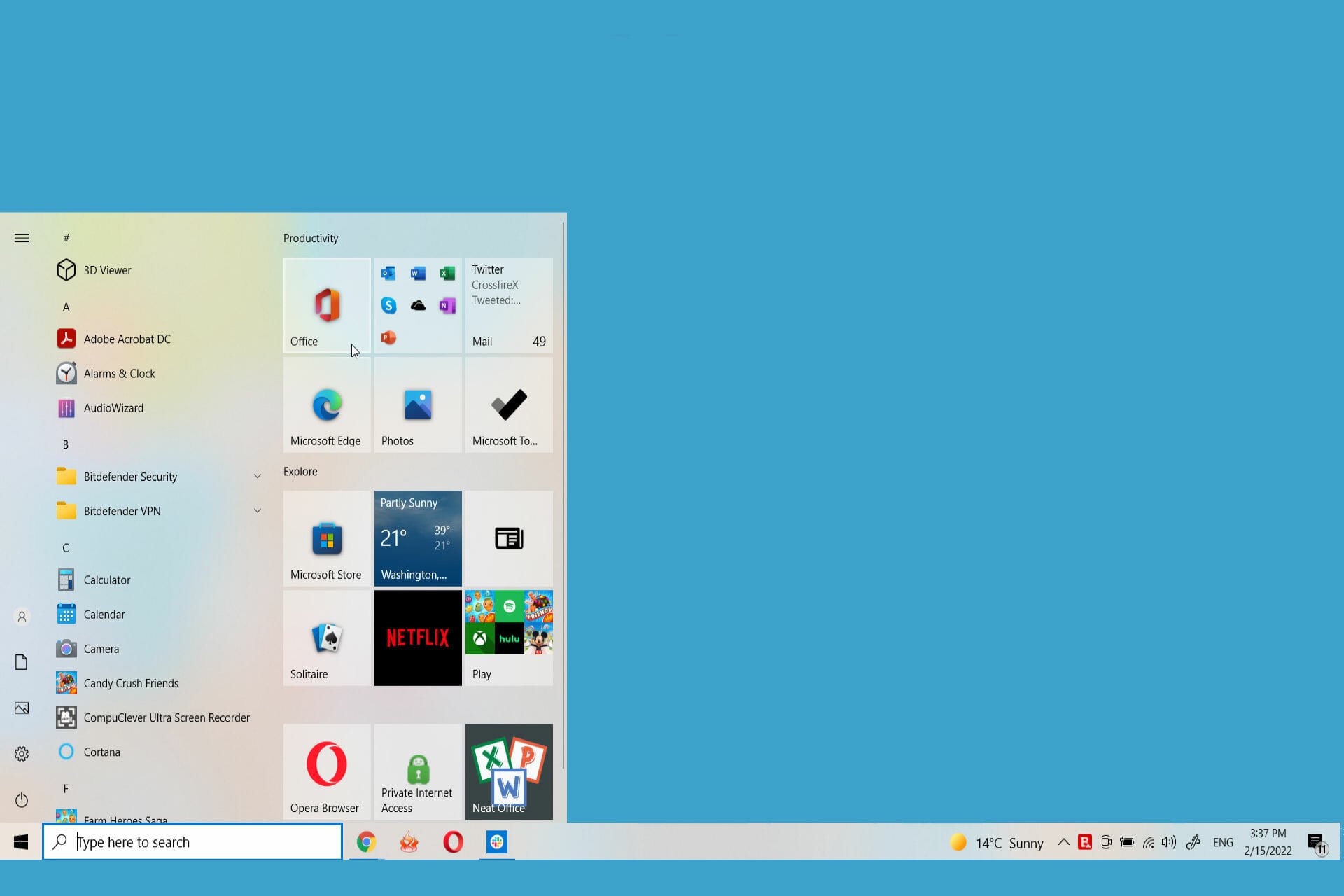Open Bitdefender tray icon
The width and height of the screenshot is (1344, 896).
coord(1085,842)
